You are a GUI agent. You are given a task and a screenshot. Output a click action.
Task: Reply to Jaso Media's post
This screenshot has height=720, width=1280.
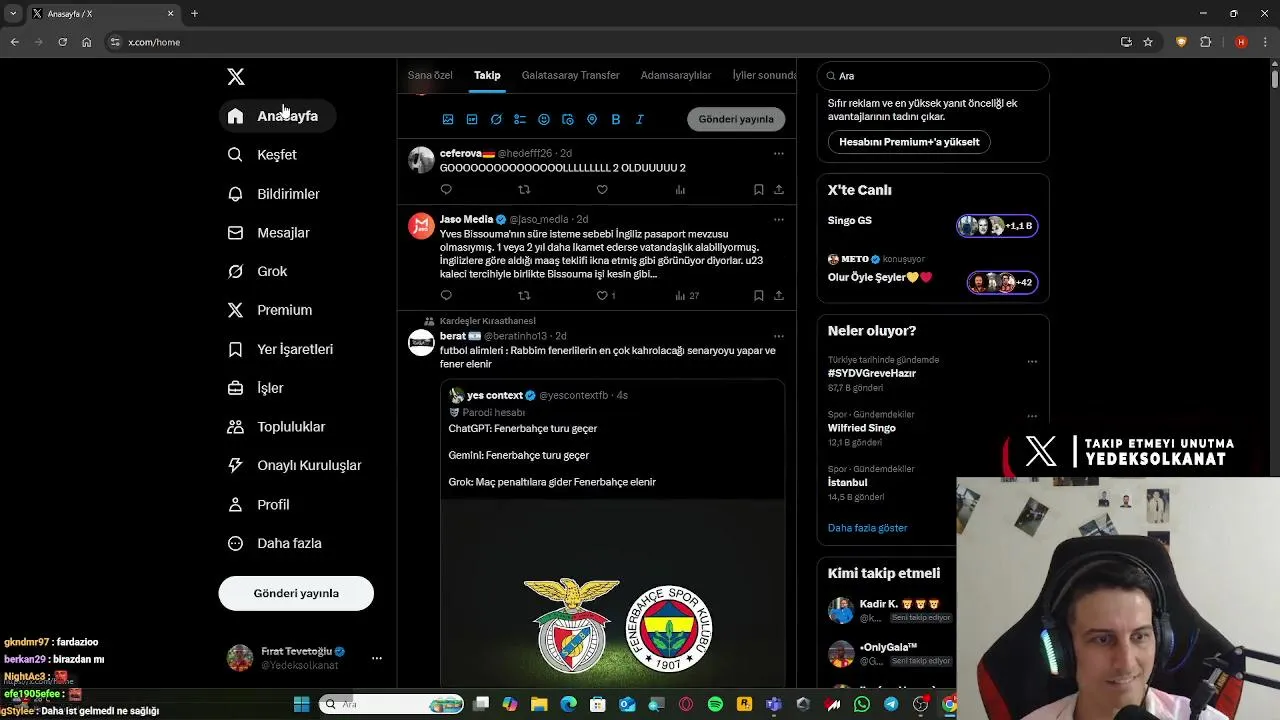(x=446, y=295)
